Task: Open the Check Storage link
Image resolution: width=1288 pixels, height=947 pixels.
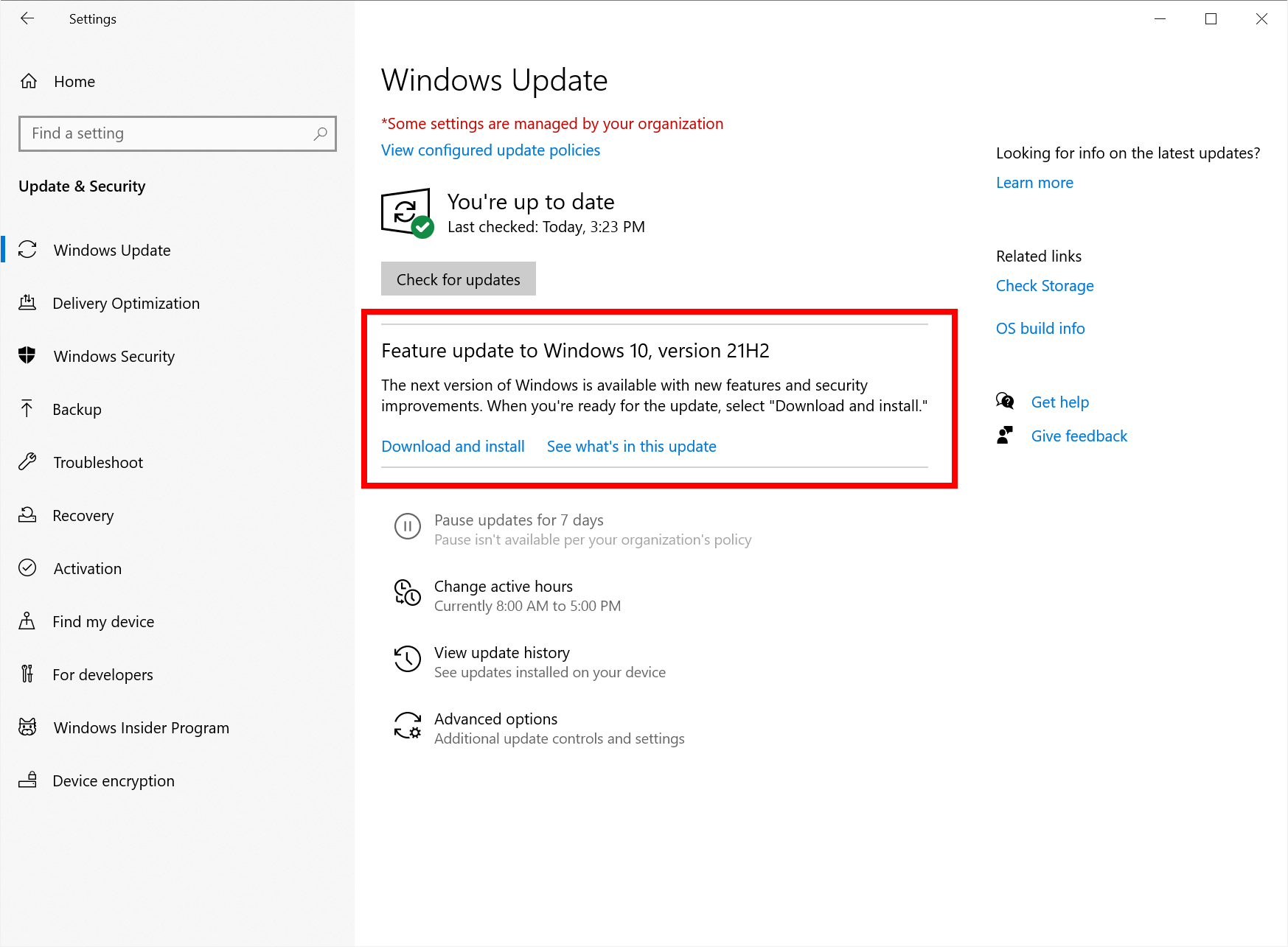Action: (x=1044, y=285)
